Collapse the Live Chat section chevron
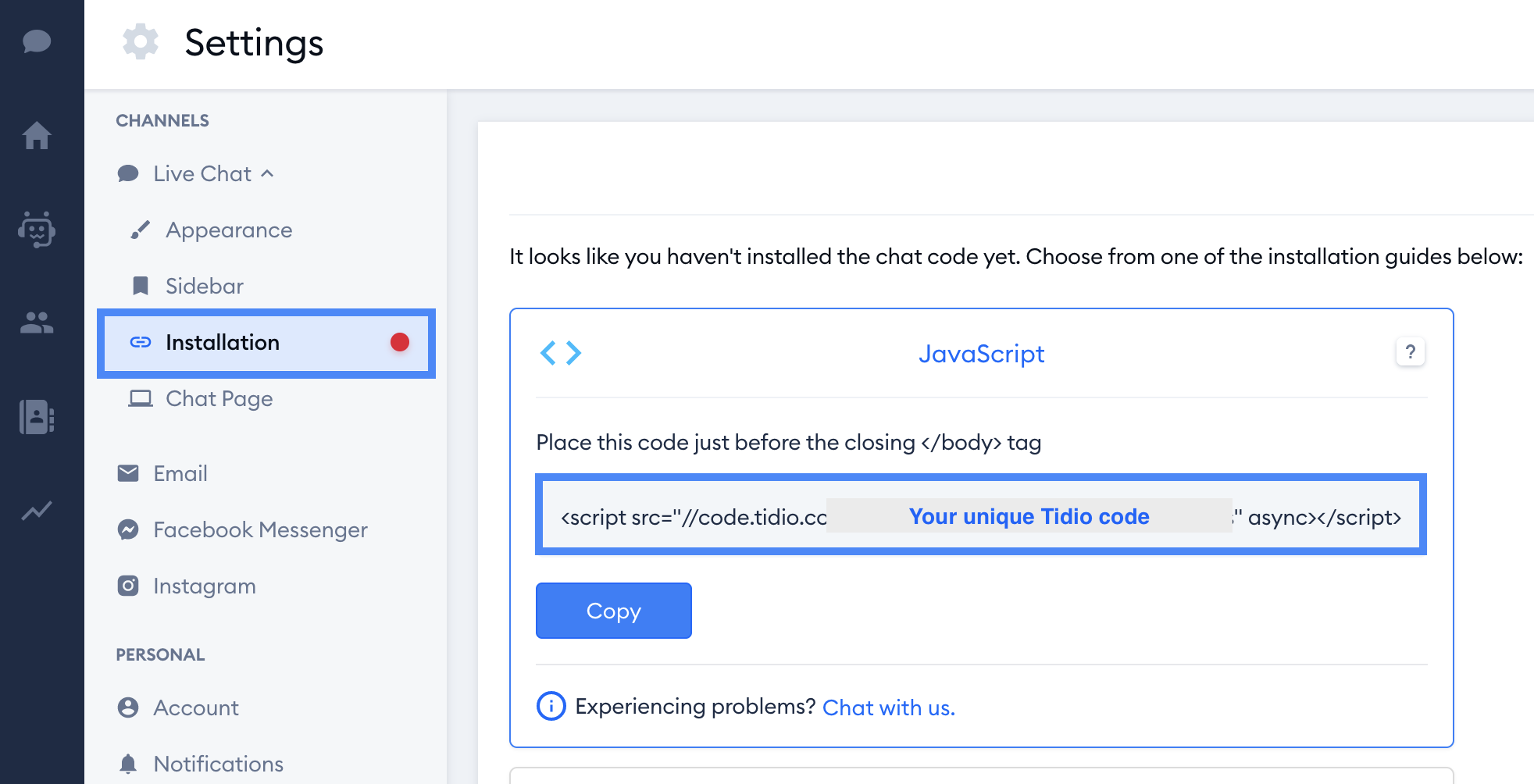The height and width of the screenshot is (784, 1534). 267,173
